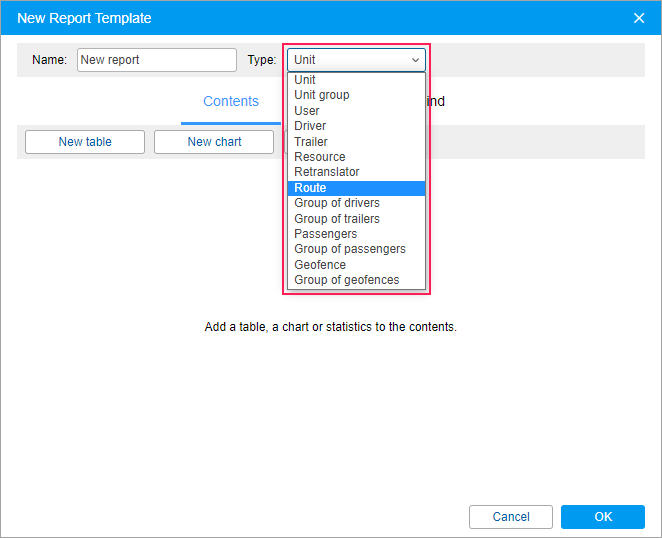The height and width of the screenshot is (538, 662).
Task: Pick Retranslator from the list
Action: point(327,172)
